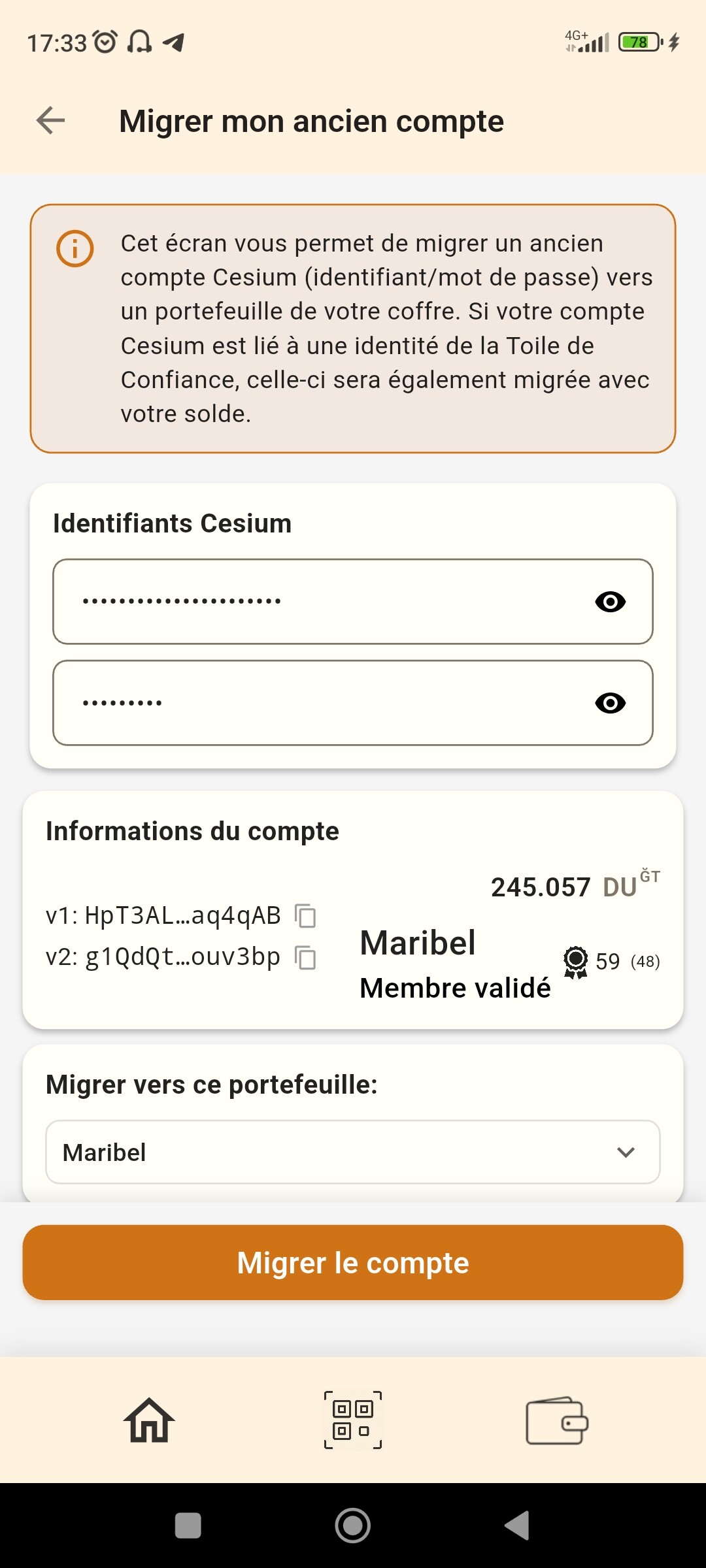This screenshot has width=706, height=1568.
Task: Tap the certification badge icon
Action: (x=575, y=962)
